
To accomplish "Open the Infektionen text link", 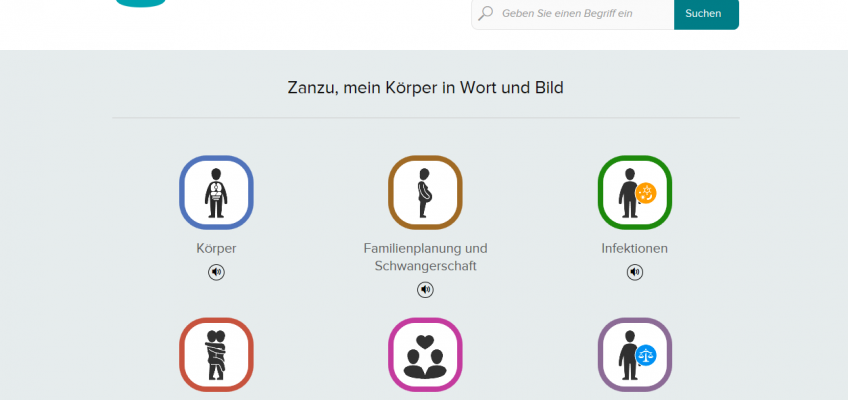I will pos(634,249).
